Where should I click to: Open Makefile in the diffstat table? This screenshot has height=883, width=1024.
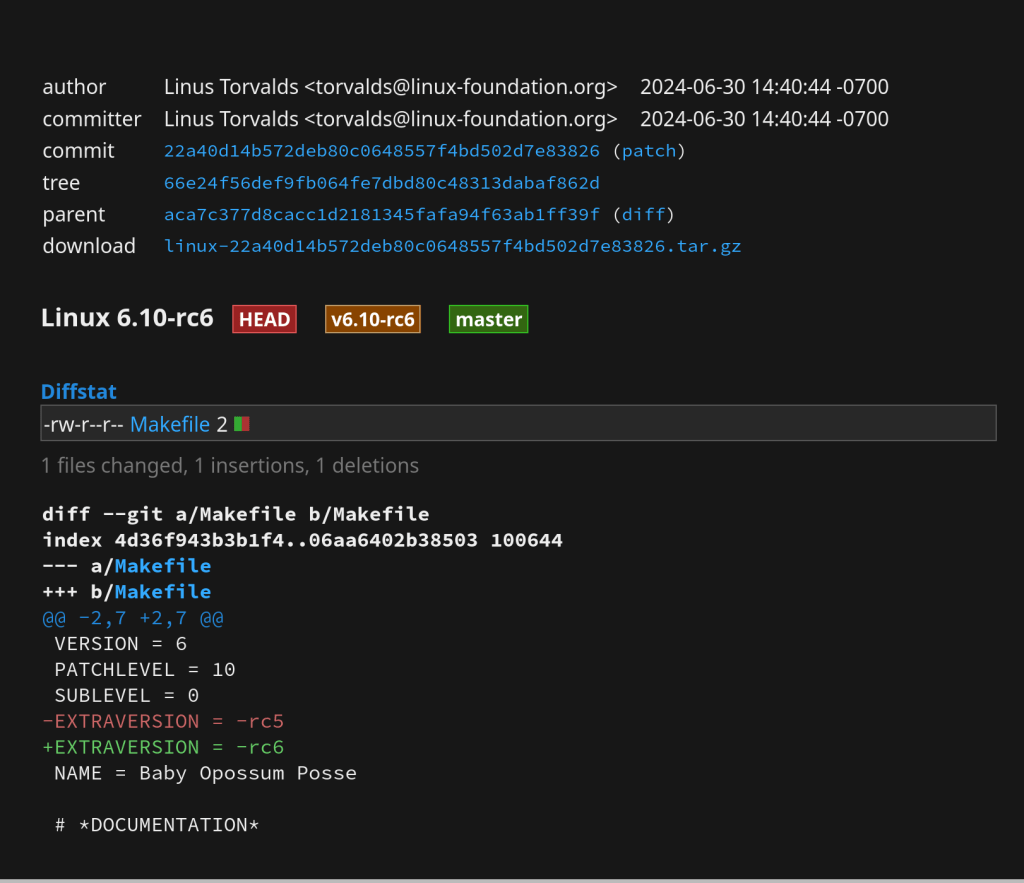[x=170, y=424]
